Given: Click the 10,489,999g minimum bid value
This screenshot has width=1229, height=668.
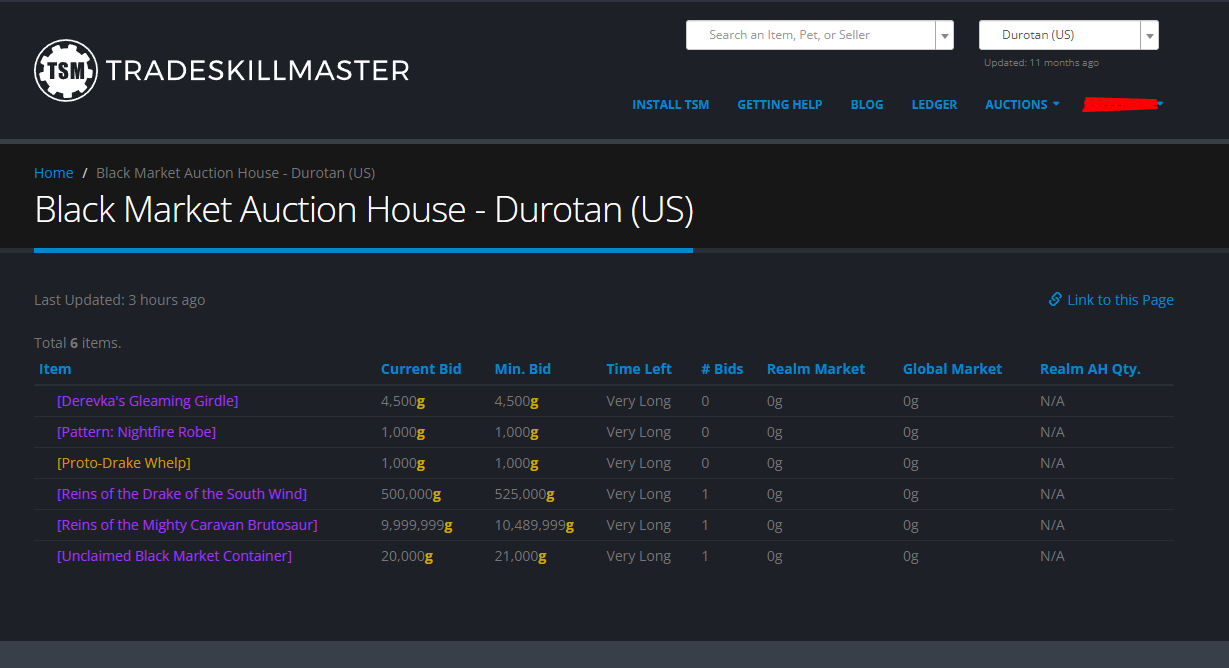Looking at the screenshot, I should pyautogui.click(x=535, y=525).
